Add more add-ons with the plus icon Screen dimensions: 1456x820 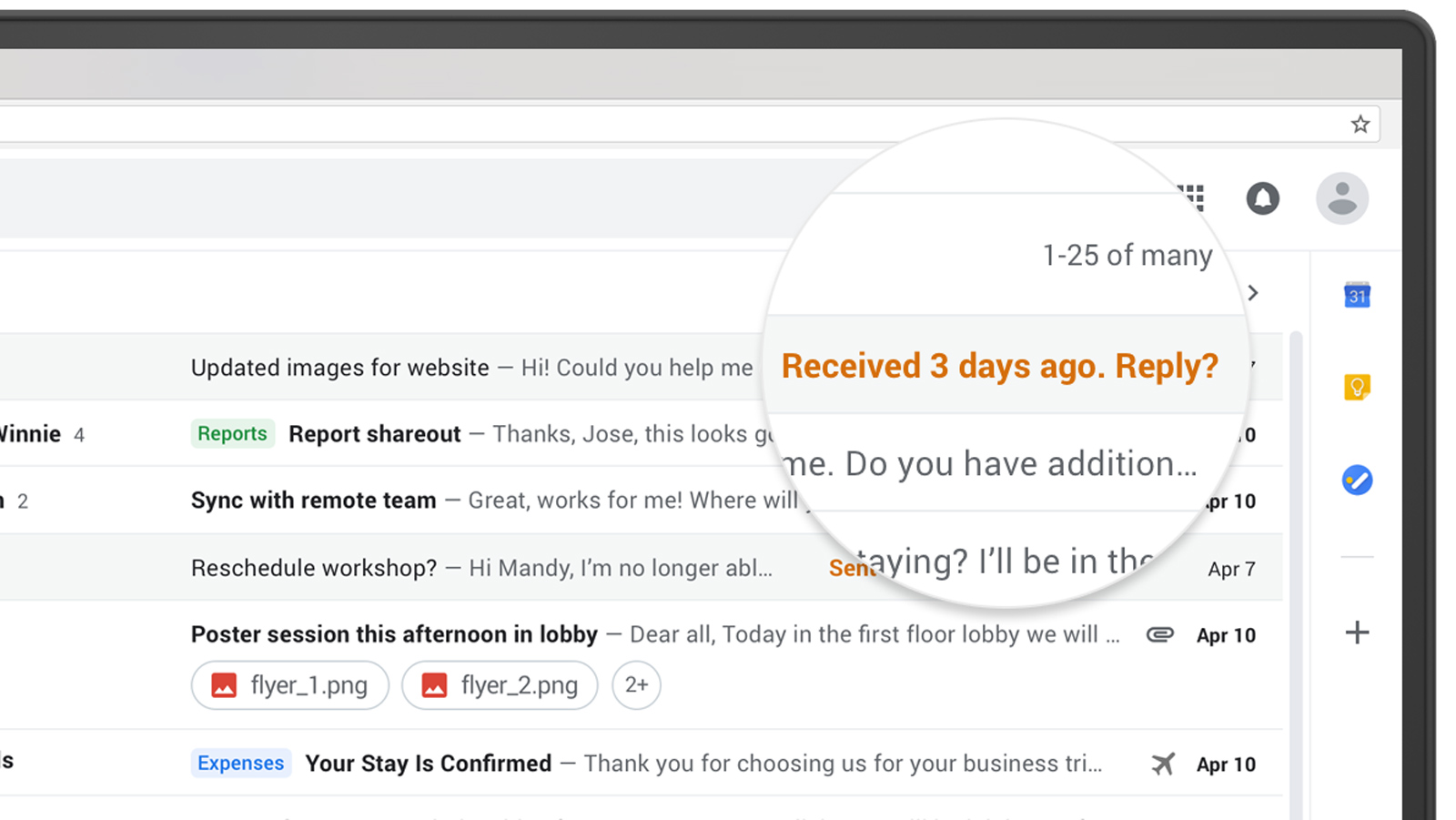[x=1357, y=633]
